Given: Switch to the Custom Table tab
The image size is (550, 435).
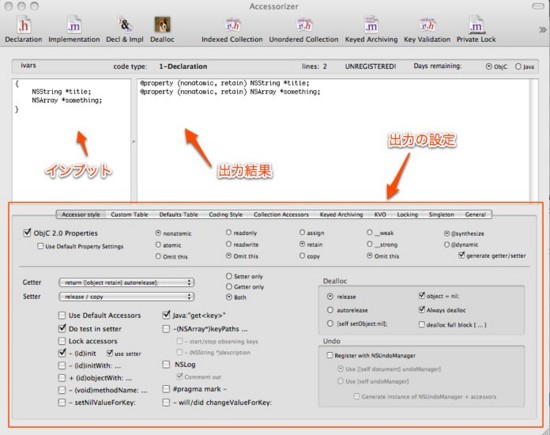Looking at the screenshot, I should point(129,214).
